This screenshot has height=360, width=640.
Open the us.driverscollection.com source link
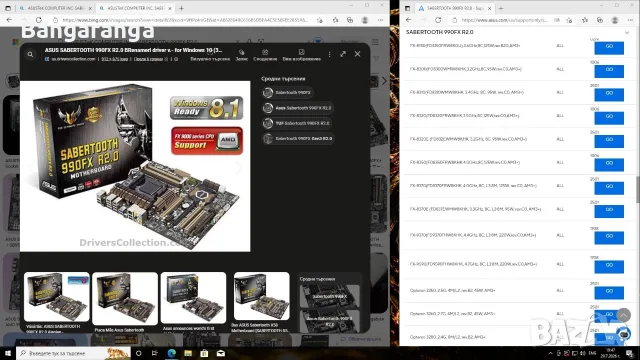73,59
